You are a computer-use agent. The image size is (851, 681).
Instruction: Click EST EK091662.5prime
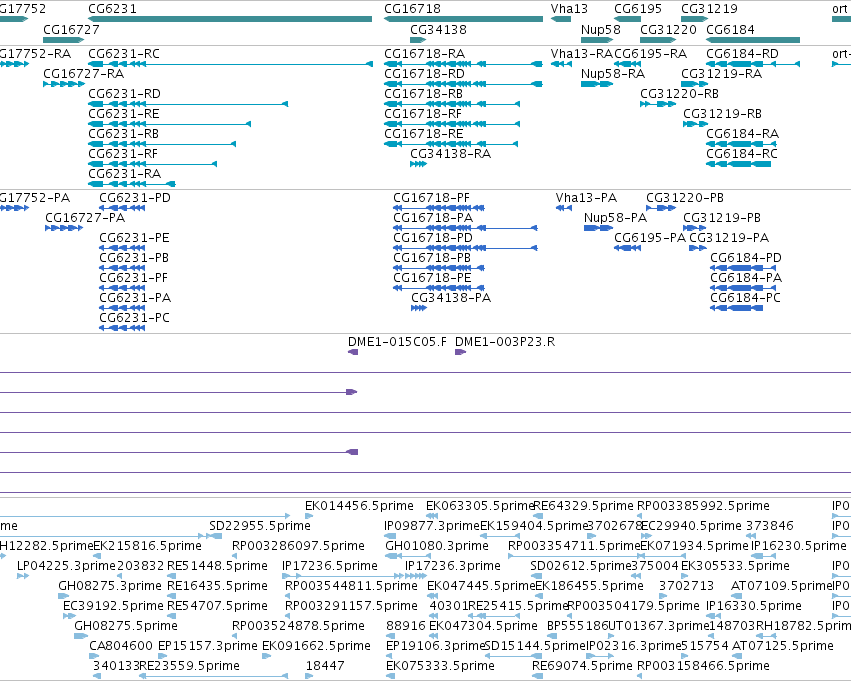click(266, 656)
